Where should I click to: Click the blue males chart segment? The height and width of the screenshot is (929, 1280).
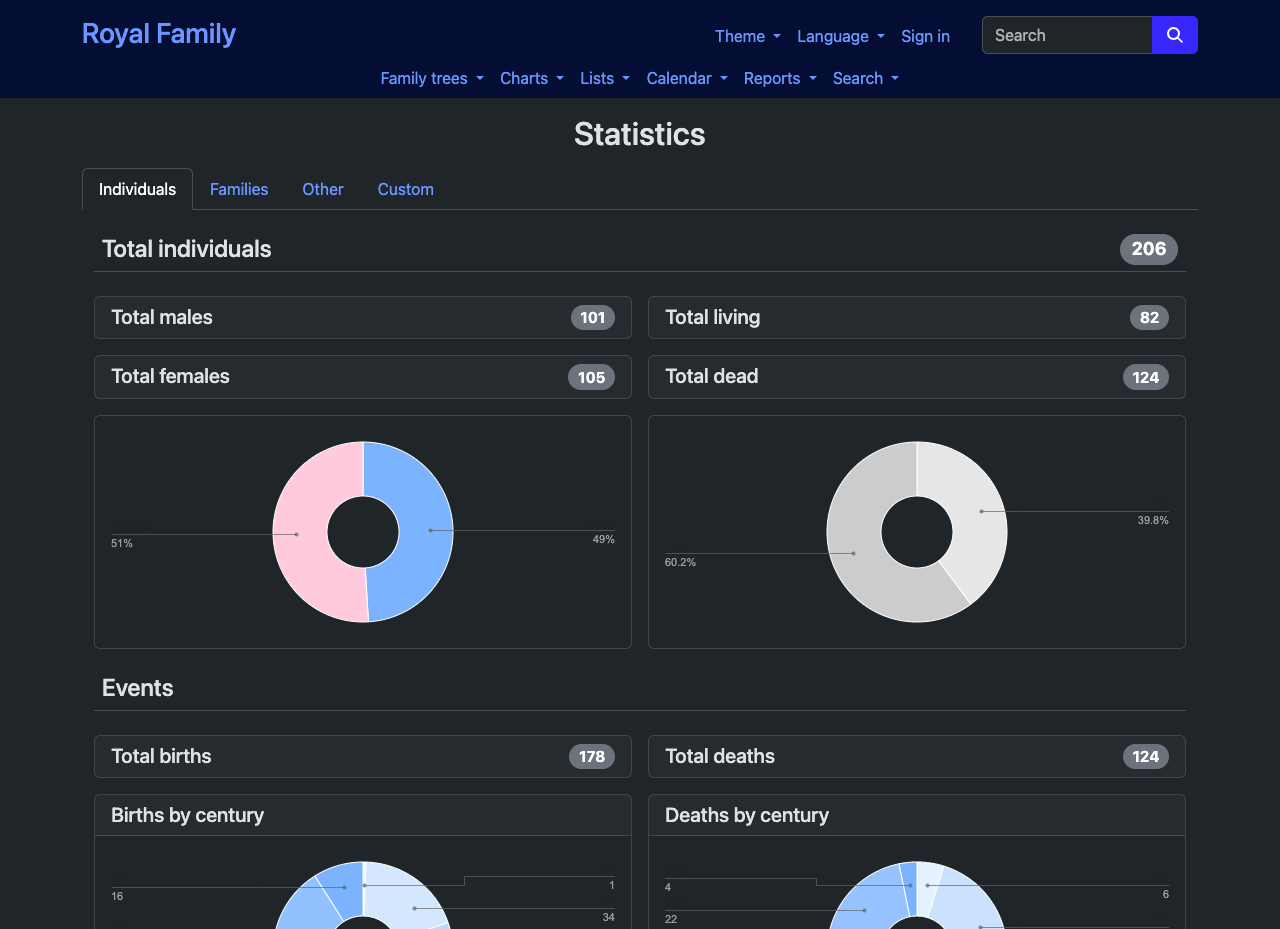pyautogui.click(x=425, y=530)
